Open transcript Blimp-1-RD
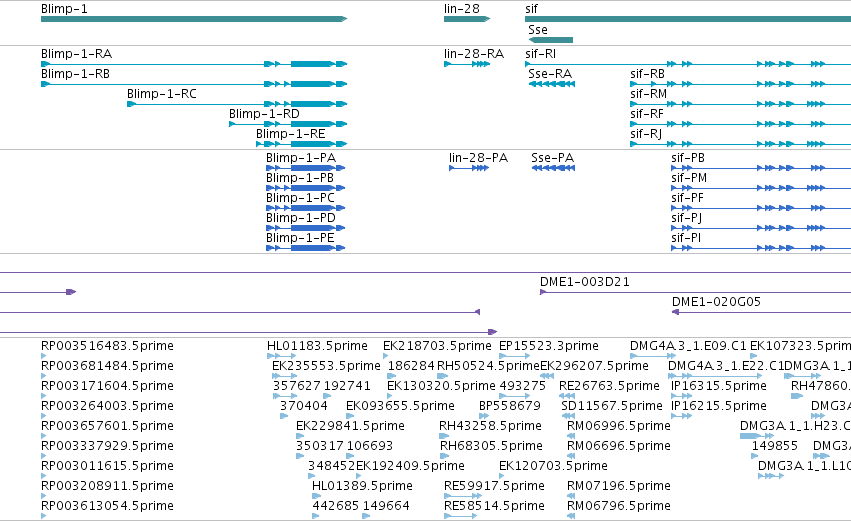The image size is (851, 521). (x=264, y=114)
